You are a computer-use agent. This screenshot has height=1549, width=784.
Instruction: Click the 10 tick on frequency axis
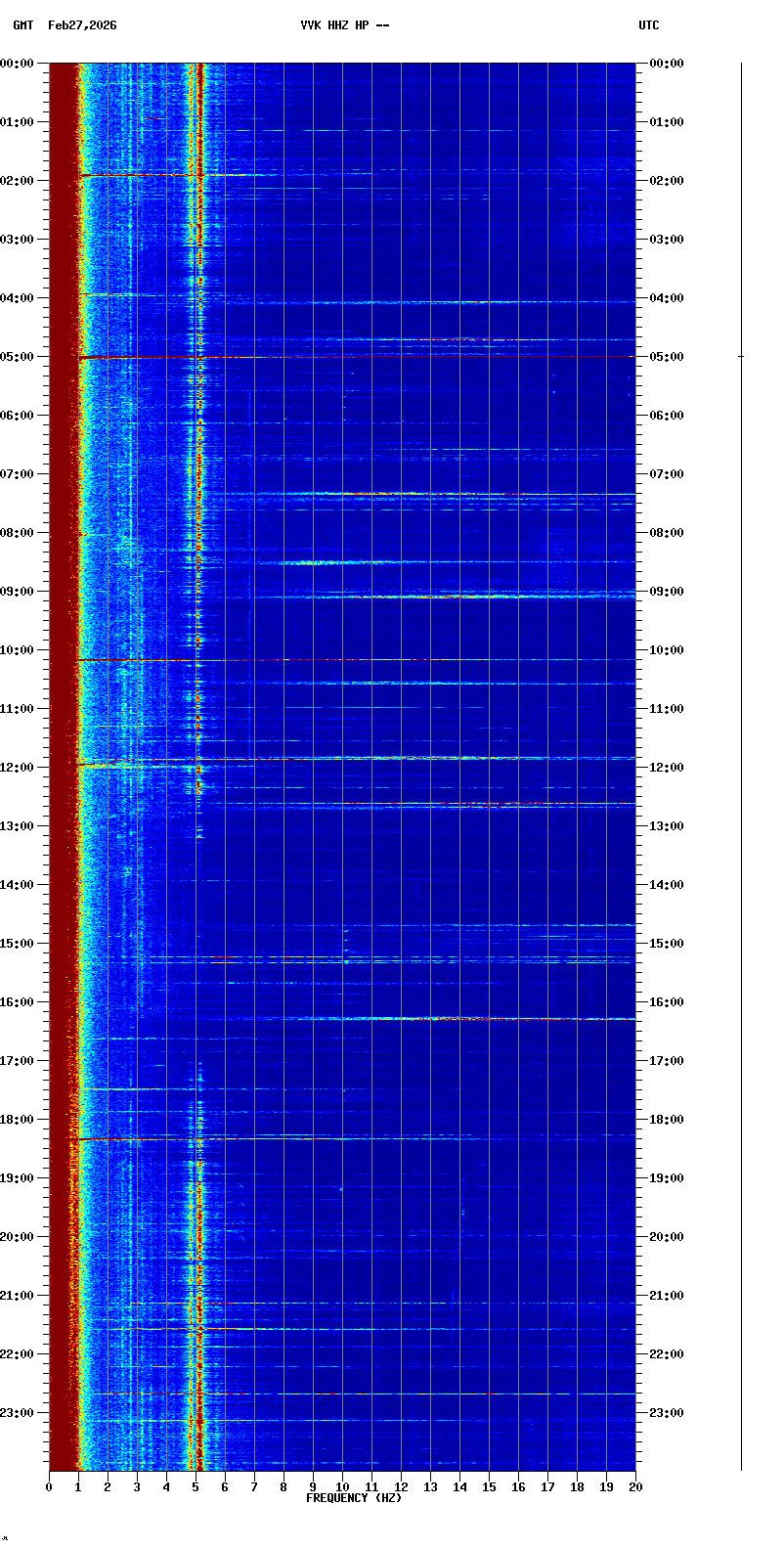(x=342, y=1487)
